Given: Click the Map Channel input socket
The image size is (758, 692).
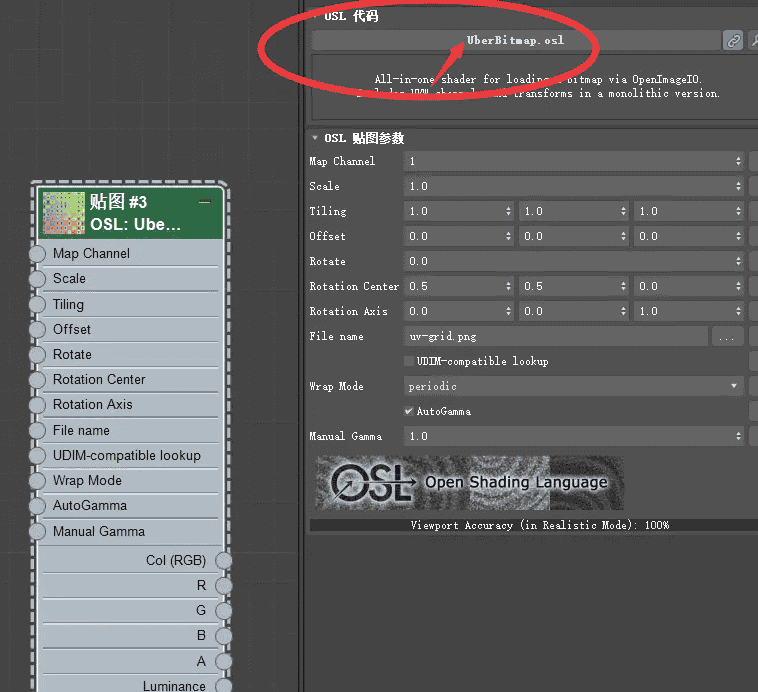Looking at the screenshot, I should tap(37, 254).
